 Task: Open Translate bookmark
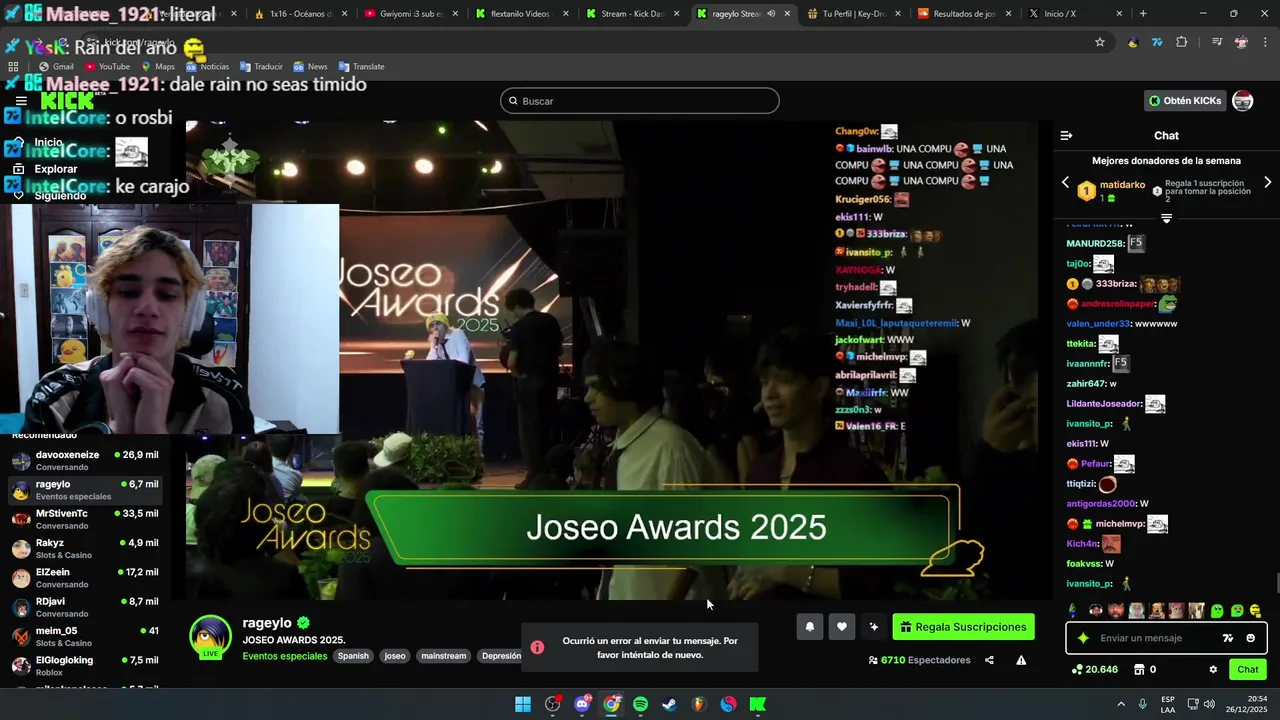coord(361,67)
